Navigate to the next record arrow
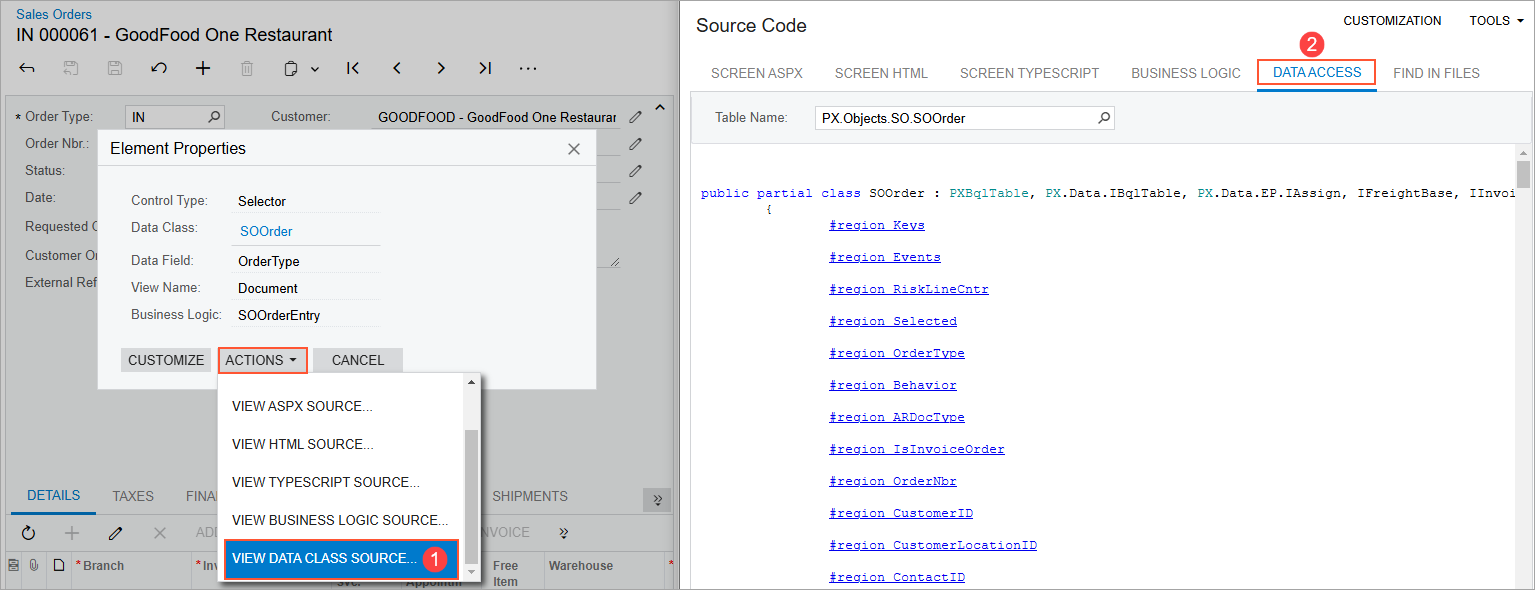1535x590 pixels. pyautogui.click(x=441, y=68)
